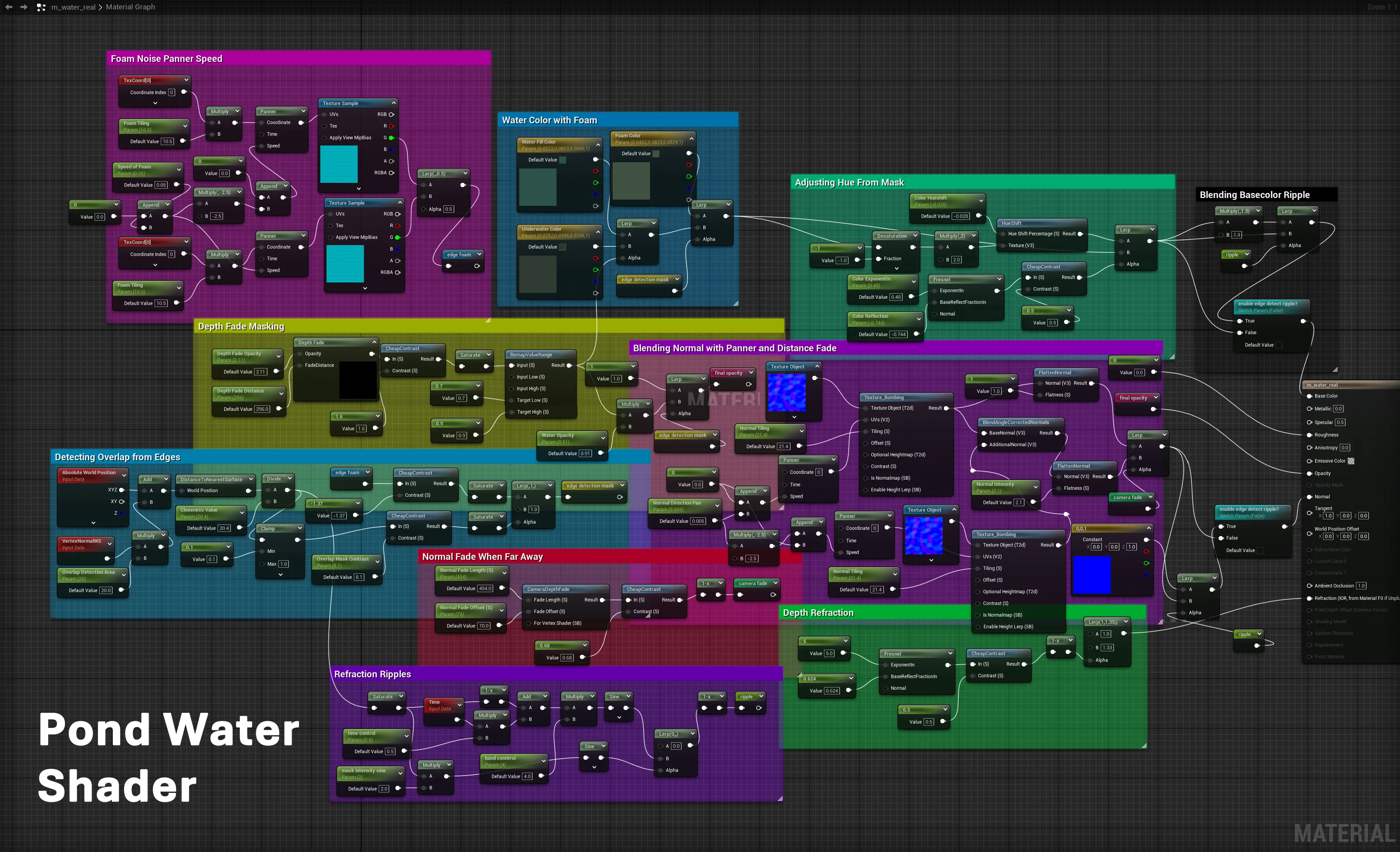Viewport: 1400px width, 852px height.
Task: Toggle the Desaturation node header chevron
Action: click(915, 236)
